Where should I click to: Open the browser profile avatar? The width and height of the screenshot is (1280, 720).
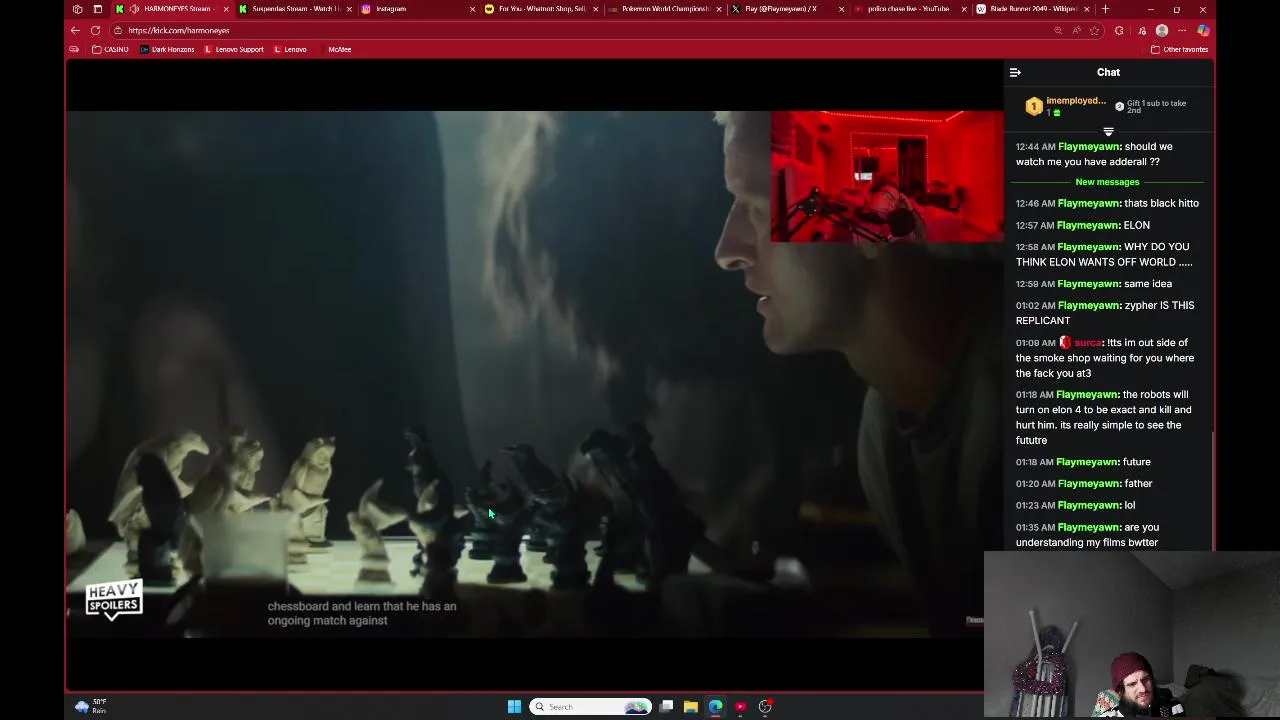click(x=1162, y=30)
